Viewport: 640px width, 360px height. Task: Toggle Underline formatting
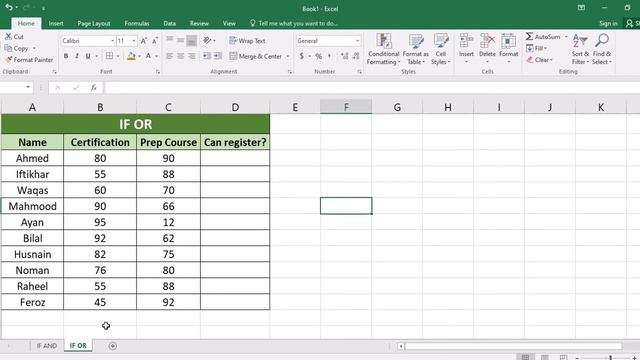(x=88, y=56)
